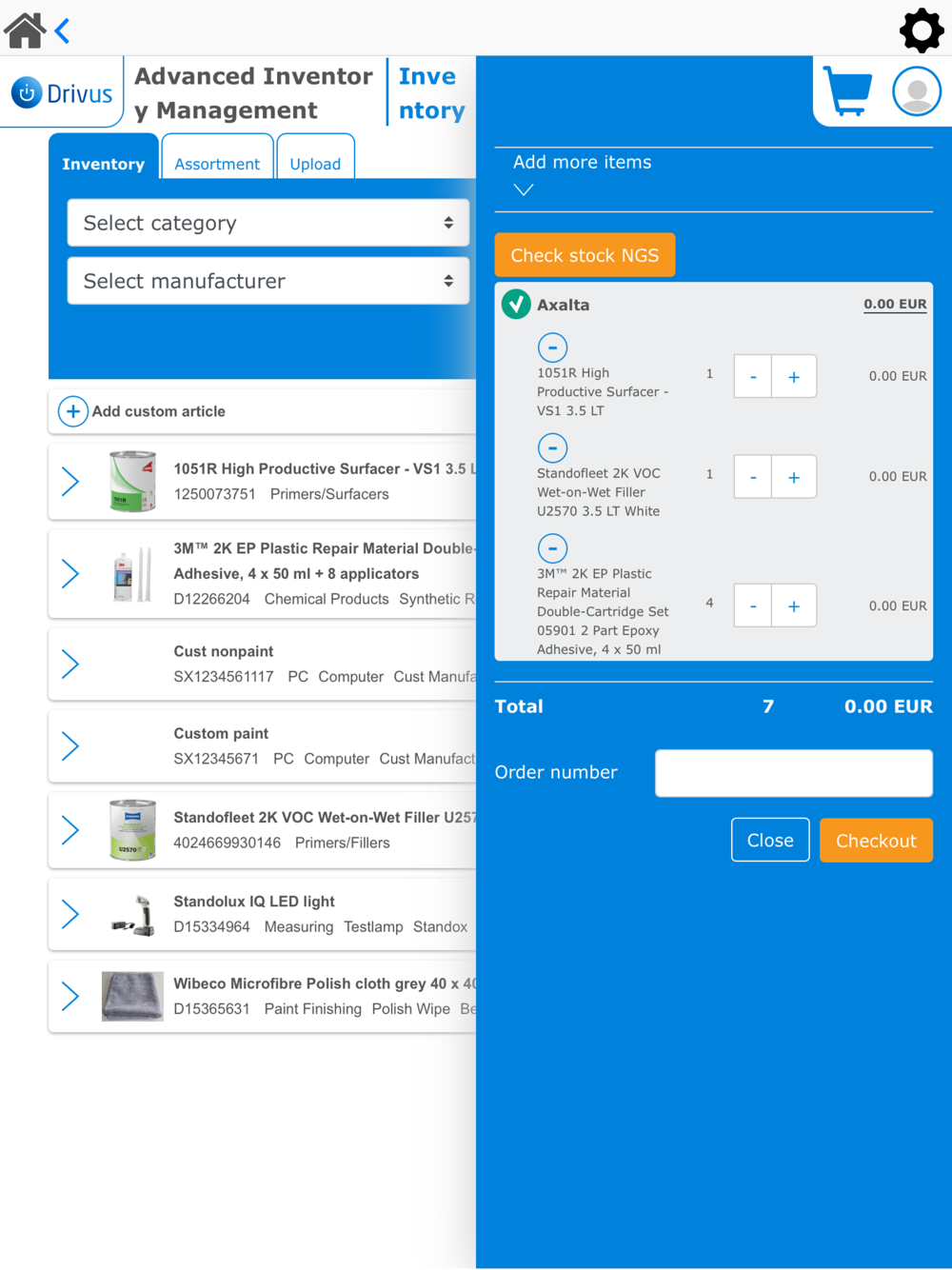
Task: Expand the 3M 2K EP Plastic Repair row chevron
Action: click(70, 574)
